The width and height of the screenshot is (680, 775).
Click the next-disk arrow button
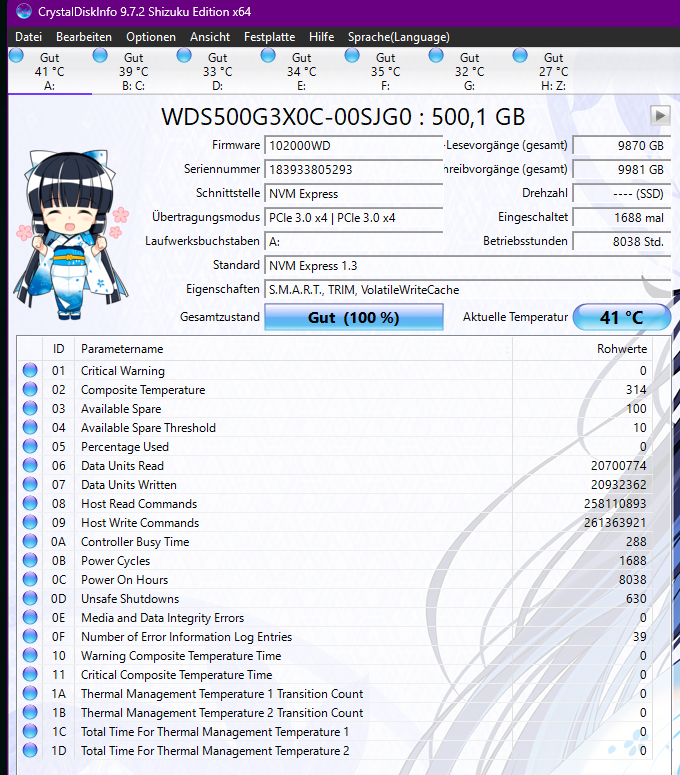[x=660, y=116]
